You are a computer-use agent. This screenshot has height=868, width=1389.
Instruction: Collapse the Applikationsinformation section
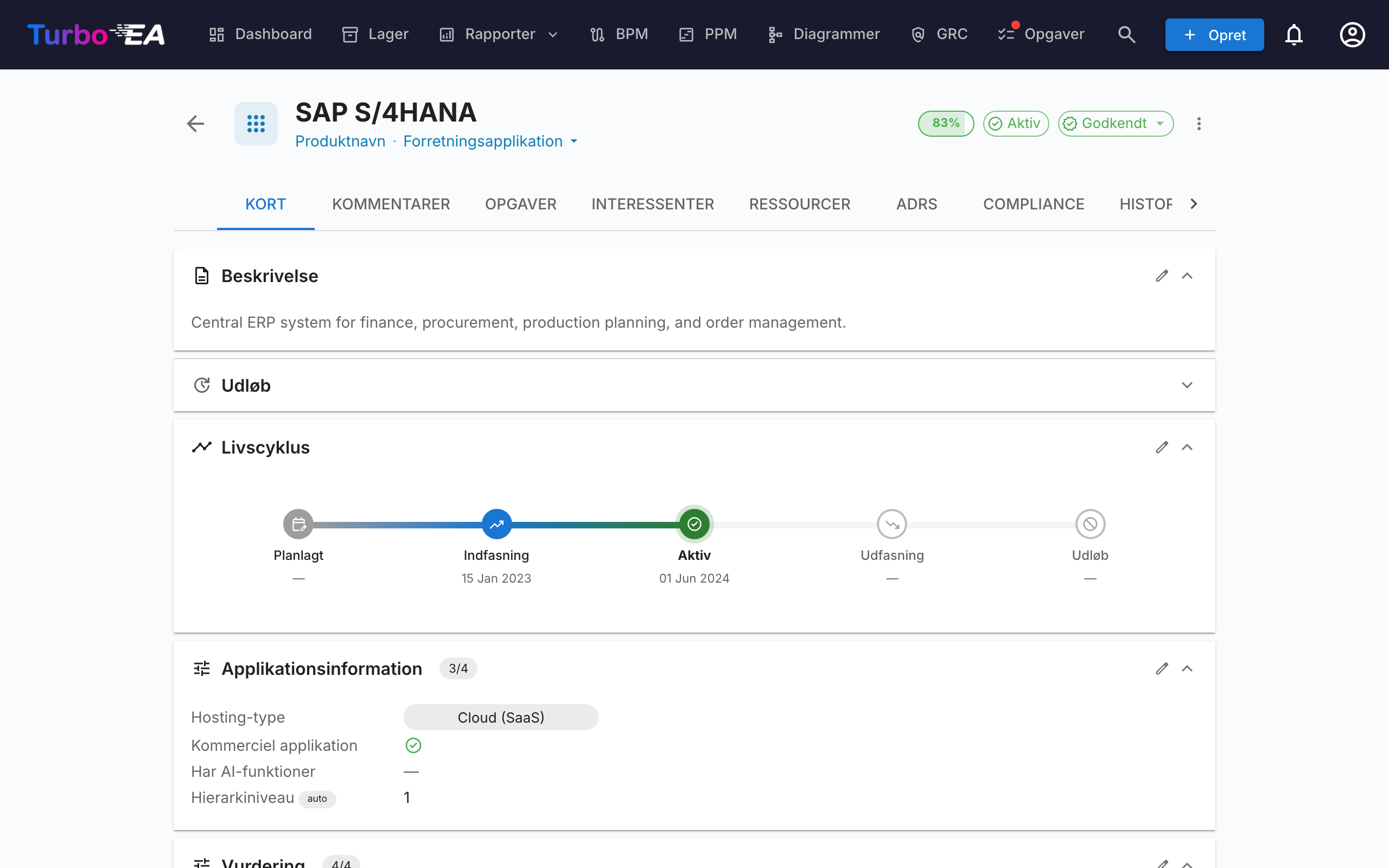coord(1187,668)
